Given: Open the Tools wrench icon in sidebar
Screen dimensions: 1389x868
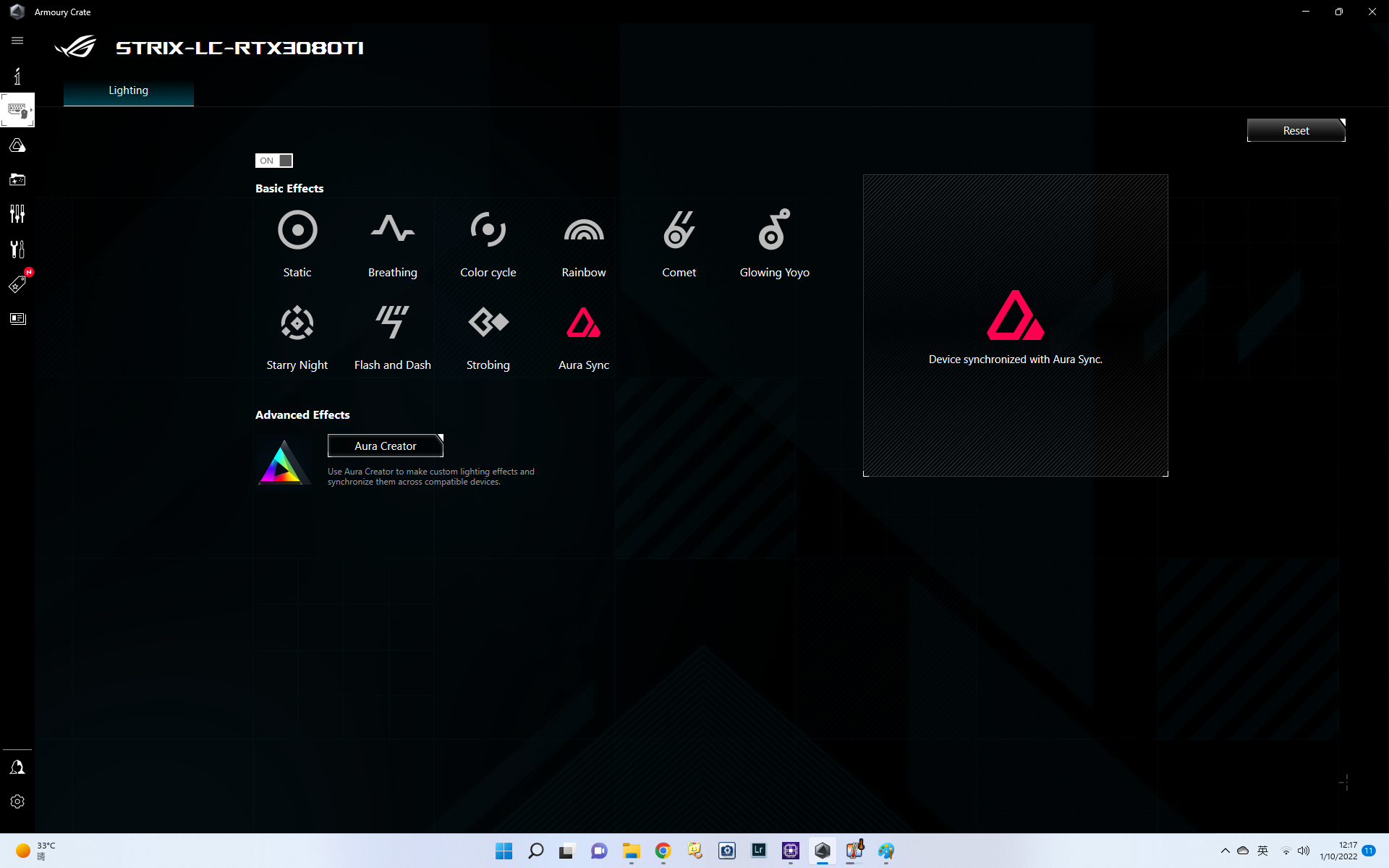Looking at the screenshot, I should coord(17,249).
